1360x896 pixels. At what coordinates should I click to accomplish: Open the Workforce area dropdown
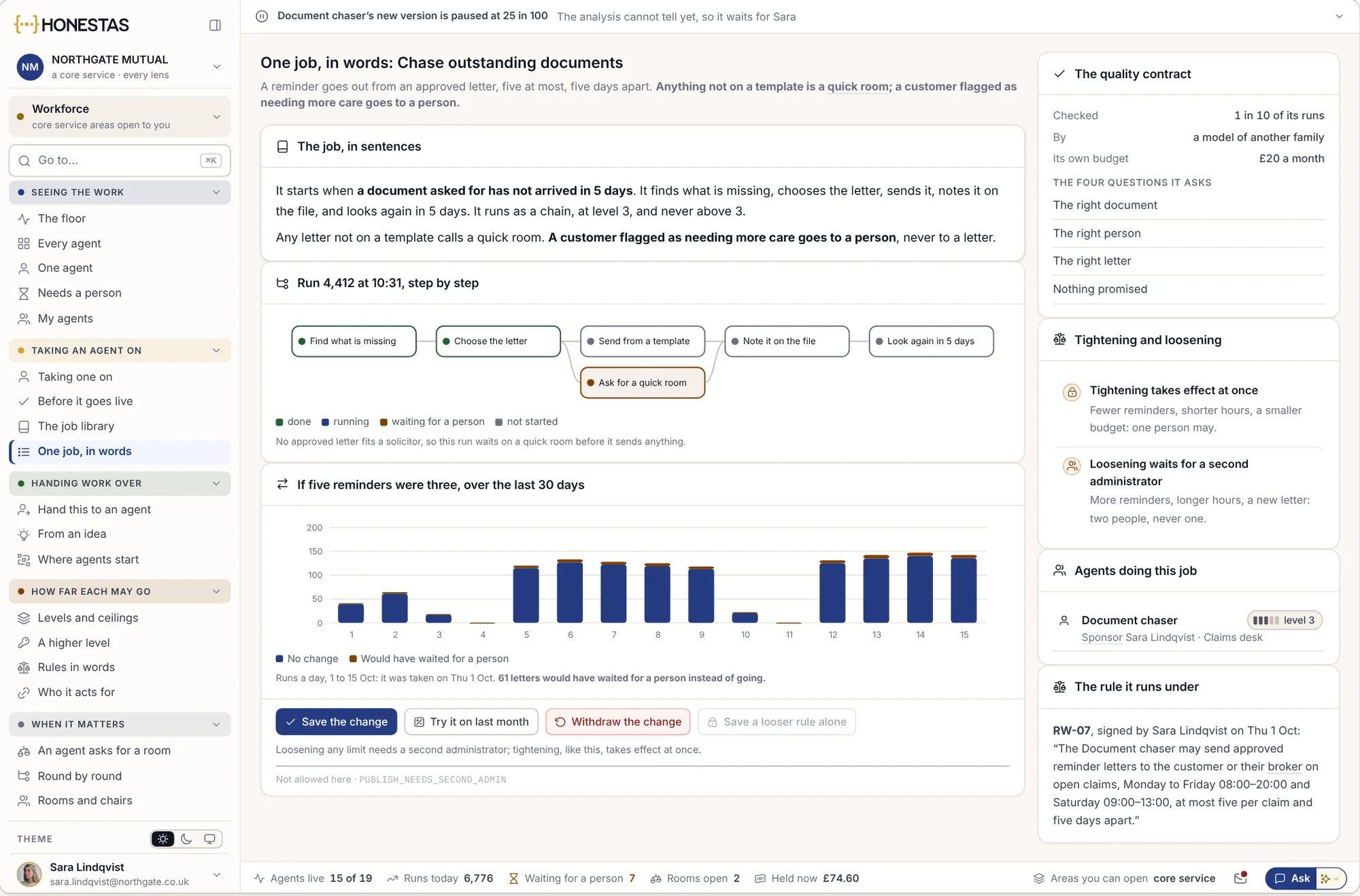click(120, 116)
